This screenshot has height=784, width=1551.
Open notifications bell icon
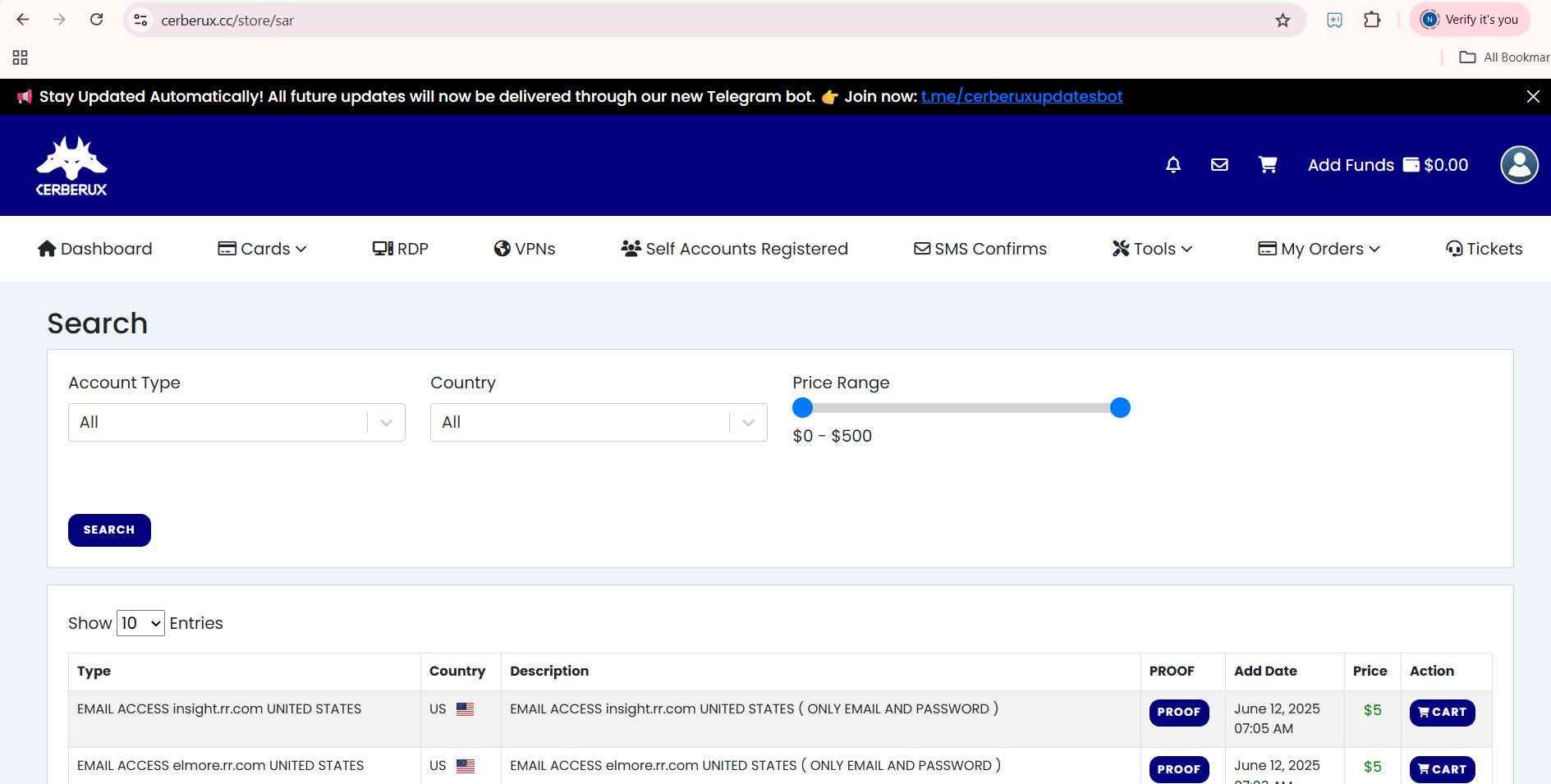coord(1173,165)
